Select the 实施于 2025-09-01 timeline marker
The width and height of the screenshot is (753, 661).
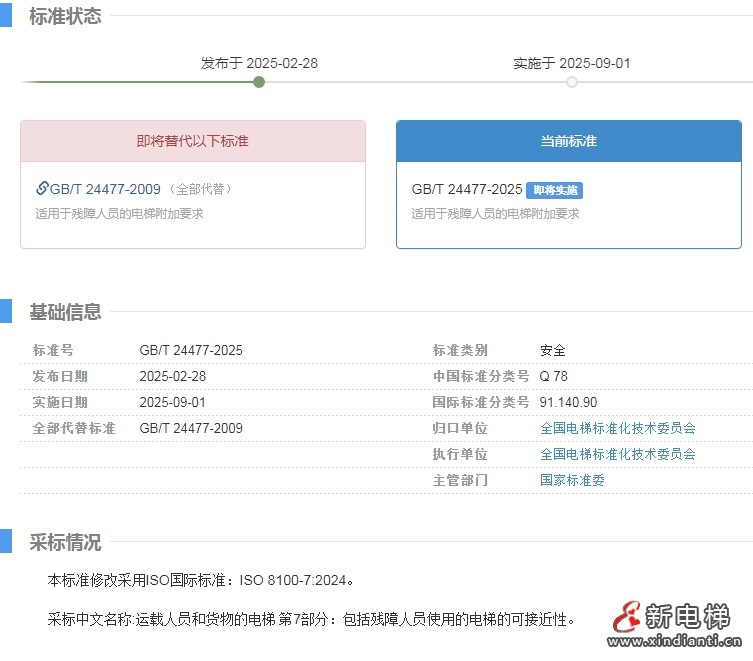571,82
